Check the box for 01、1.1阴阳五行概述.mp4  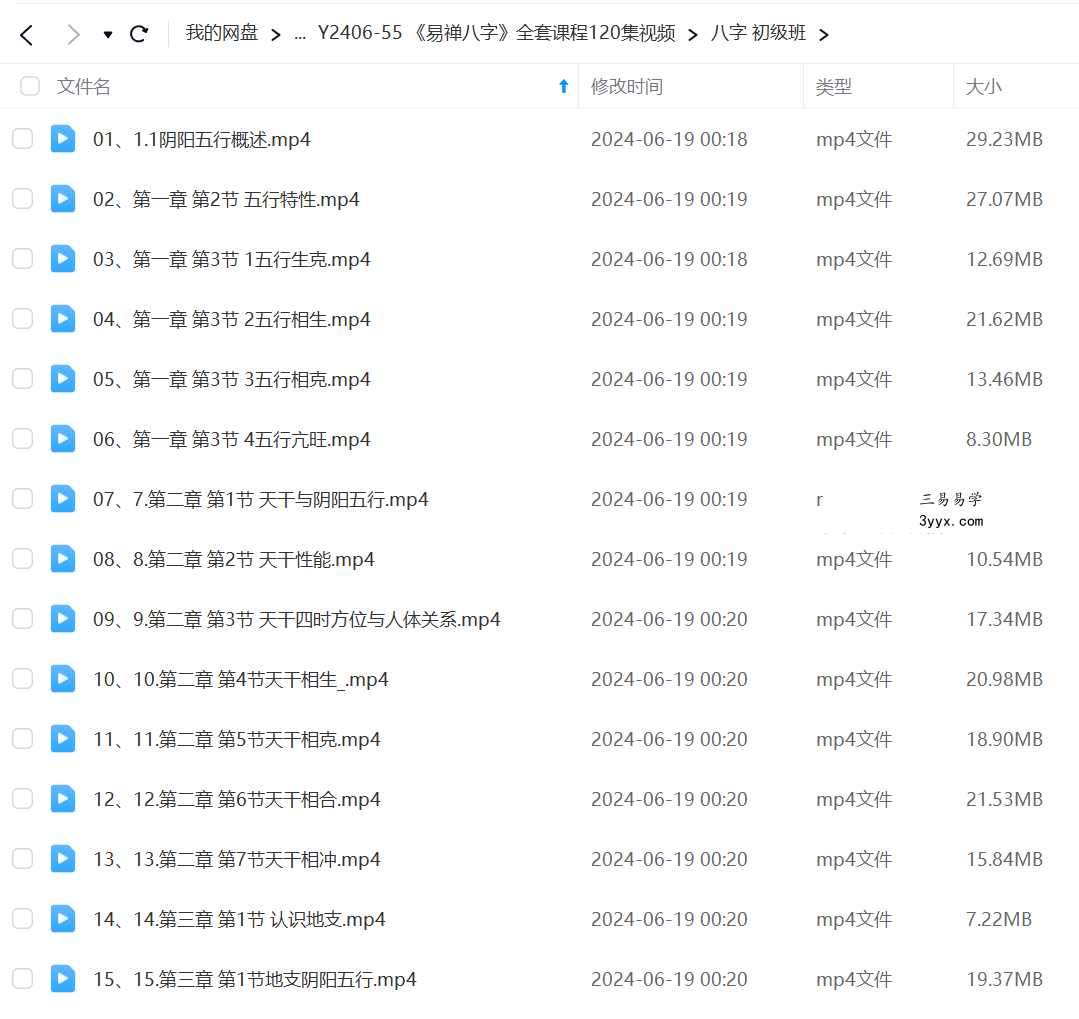(x=23, y=139)
